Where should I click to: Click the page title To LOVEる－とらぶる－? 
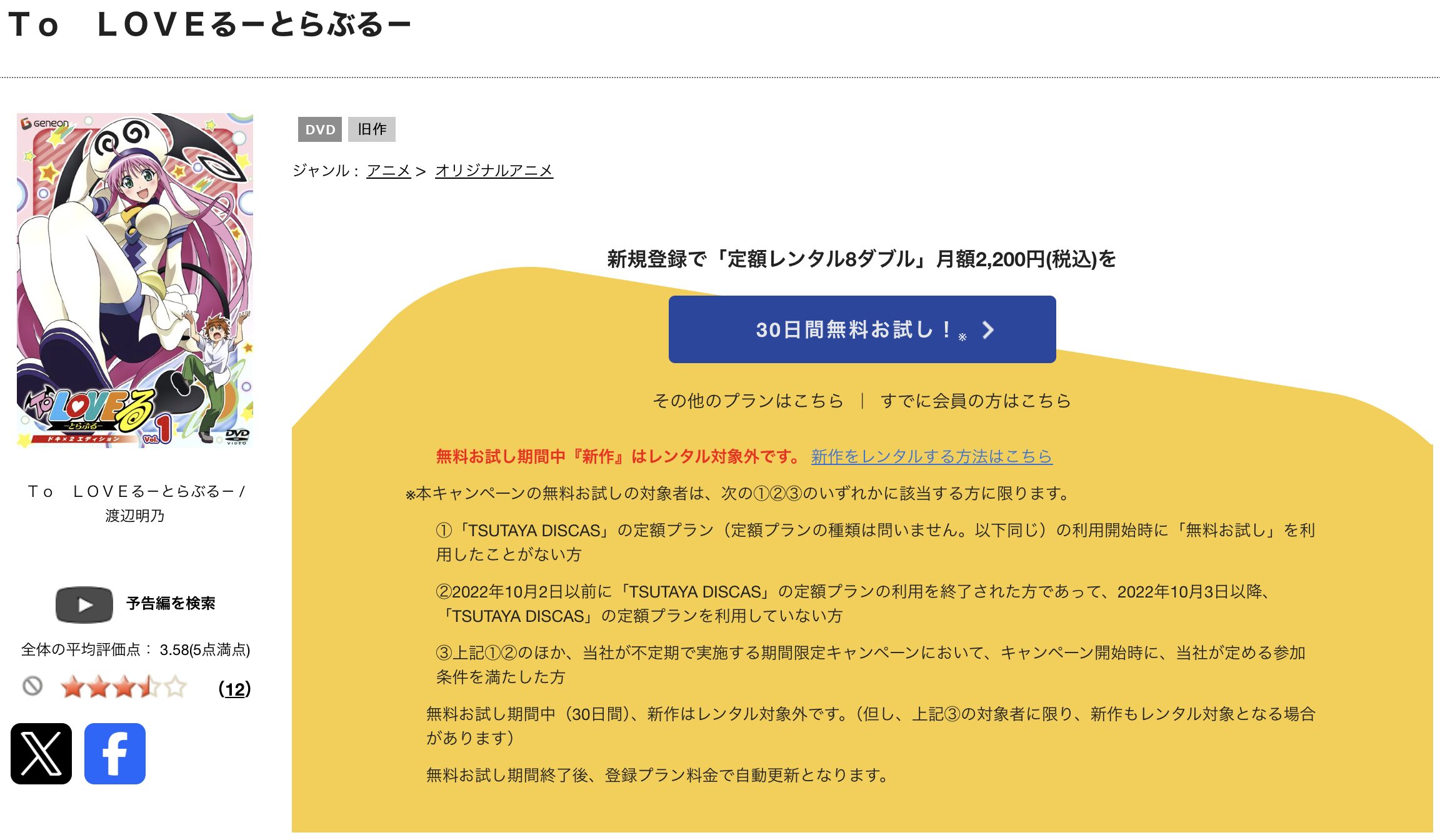coord(210,25)
